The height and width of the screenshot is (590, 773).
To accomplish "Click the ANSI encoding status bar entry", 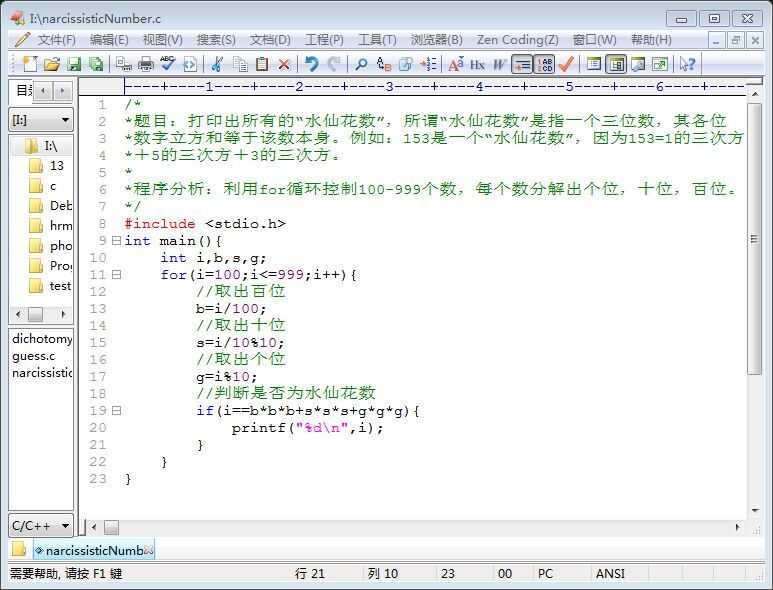I will click(610, 574).
